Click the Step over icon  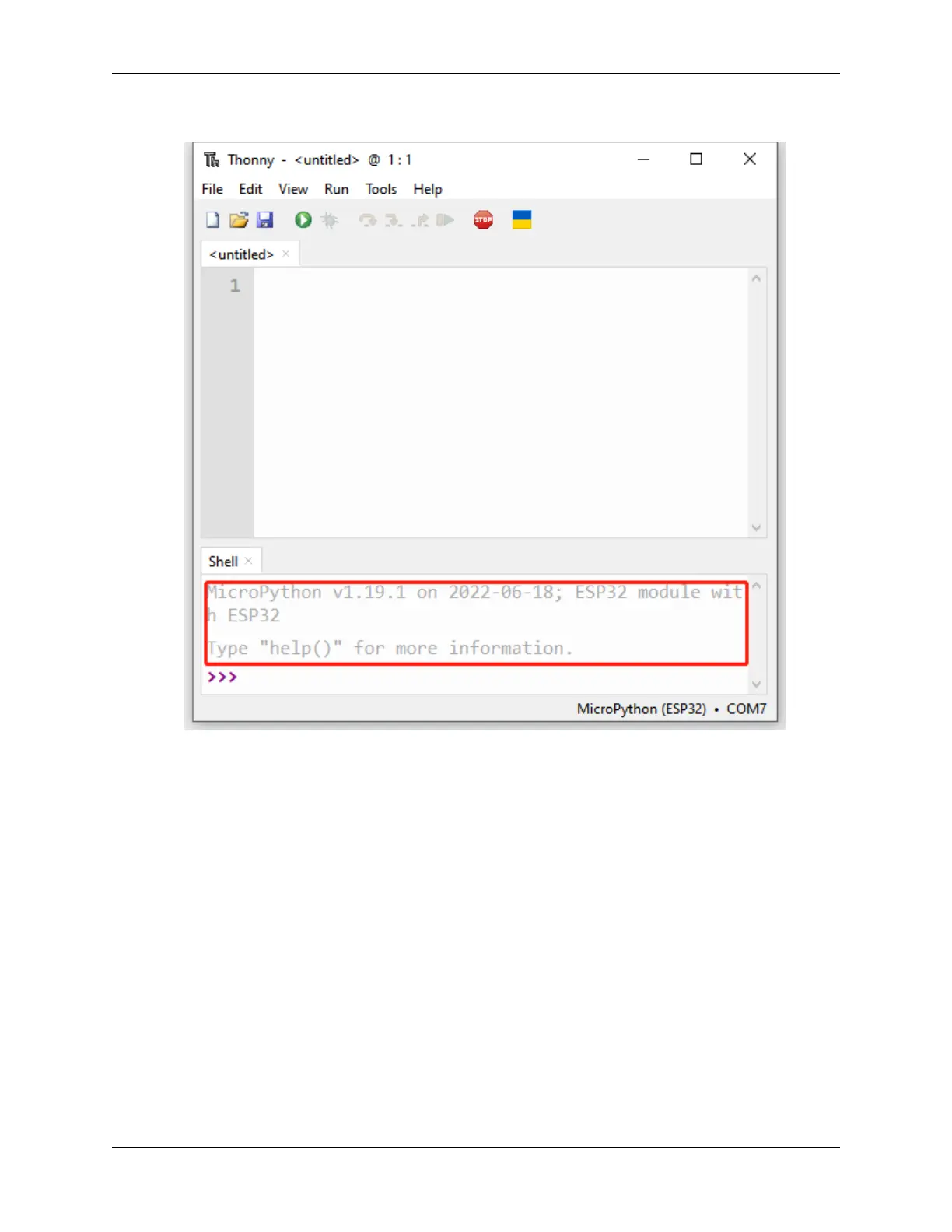tap(368, 221)
